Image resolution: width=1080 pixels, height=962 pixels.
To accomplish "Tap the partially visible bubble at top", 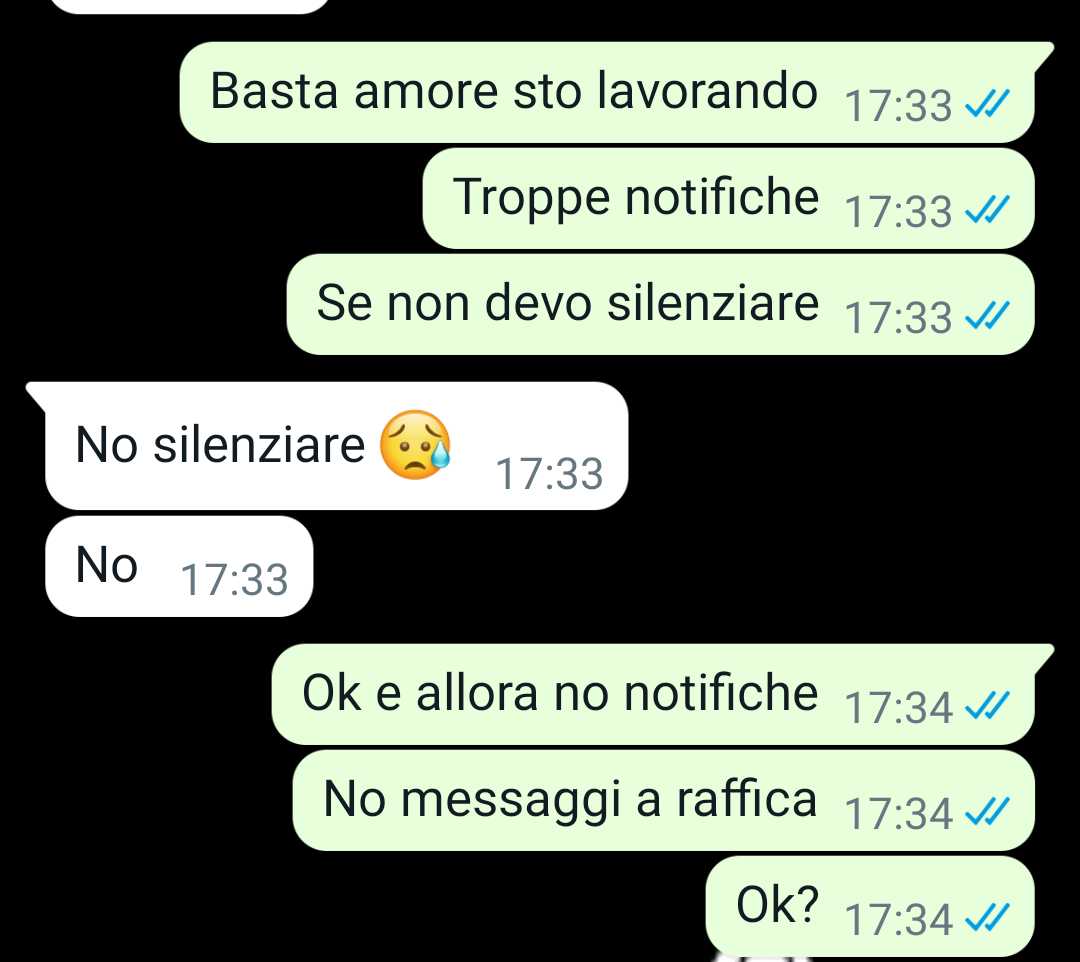I will click(191, 6).
